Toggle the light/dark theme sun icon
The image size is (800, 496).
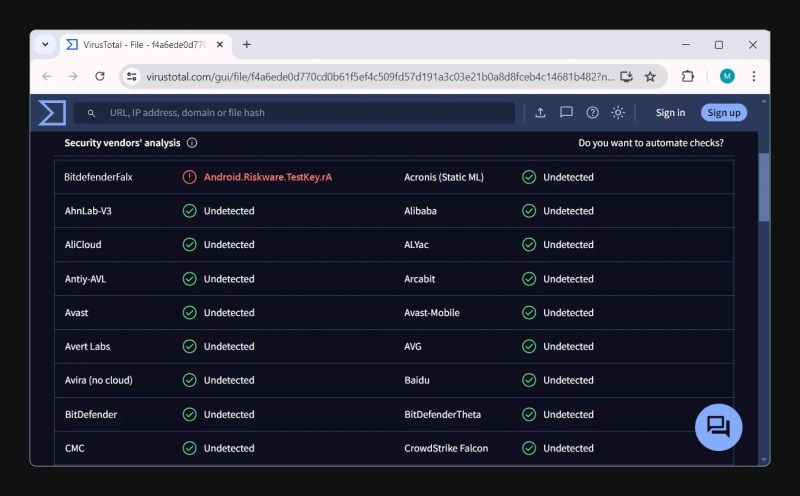point(618,113)
